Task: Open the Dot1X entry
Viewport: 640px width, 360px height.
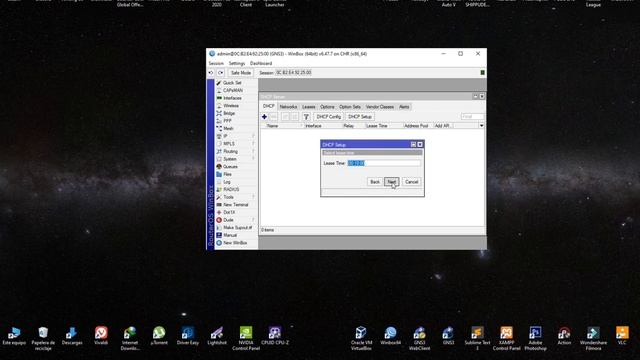Action: (229, 212)
